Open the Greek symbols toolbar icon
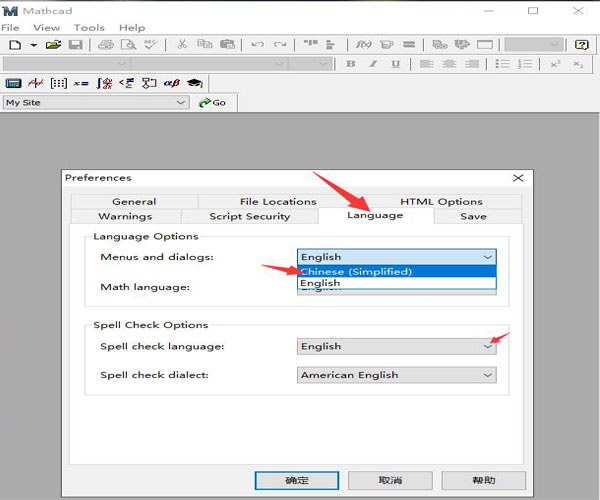This screenshot has width=600, height=500. 170,83
